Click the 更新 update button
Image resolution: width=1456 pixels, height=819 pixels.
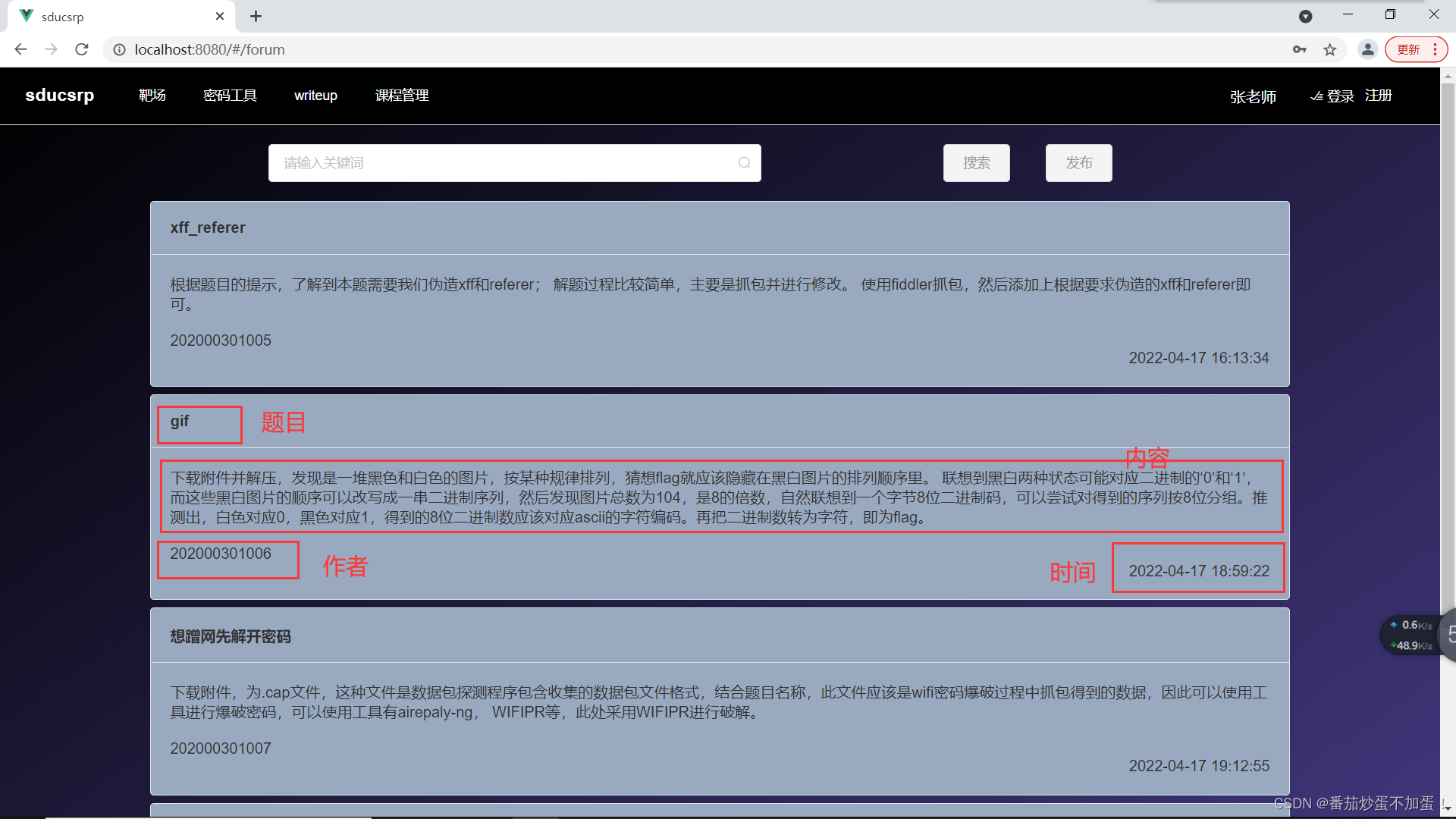(1408, 49)
